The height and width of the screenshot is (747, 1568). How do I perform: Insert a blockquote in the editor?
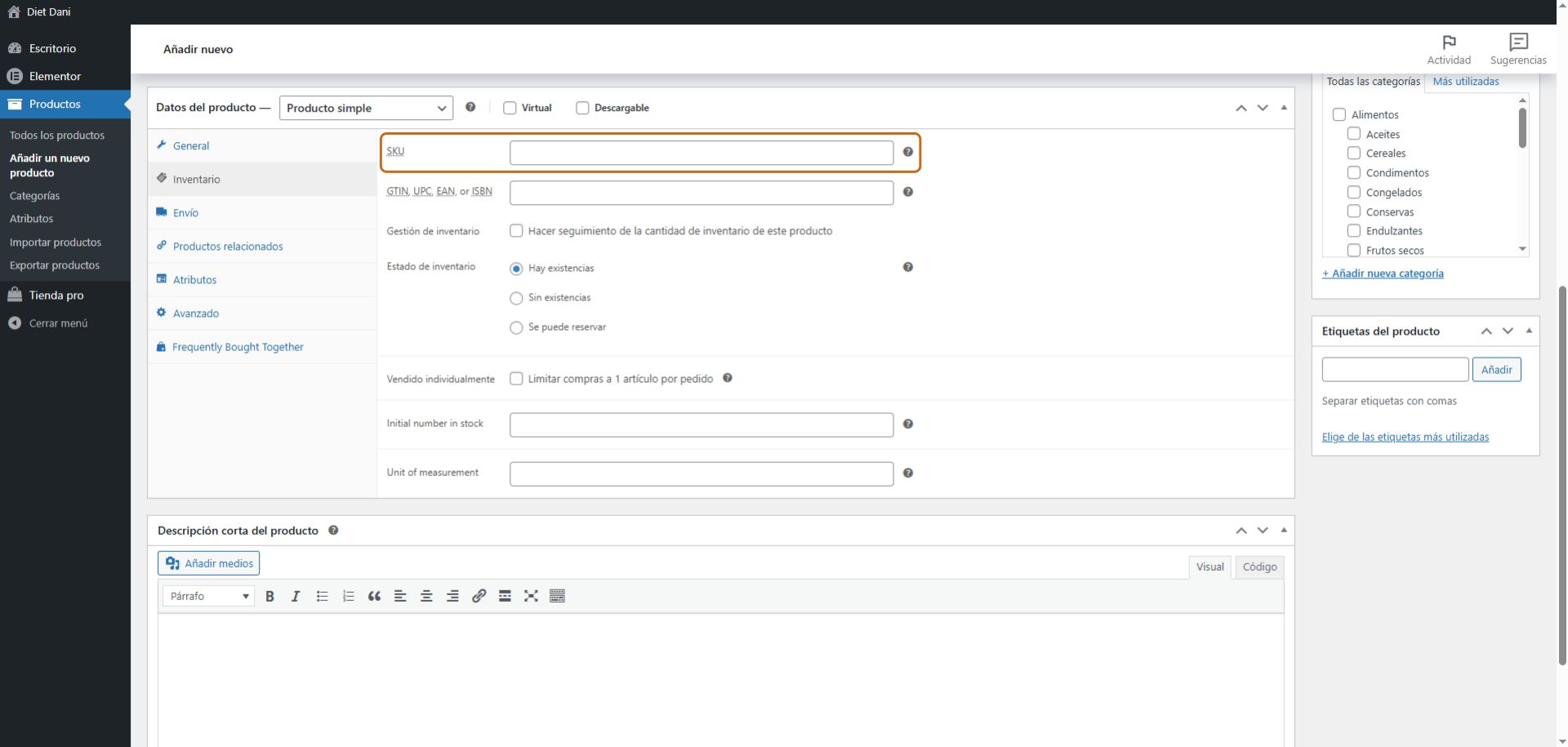(374, 596)
